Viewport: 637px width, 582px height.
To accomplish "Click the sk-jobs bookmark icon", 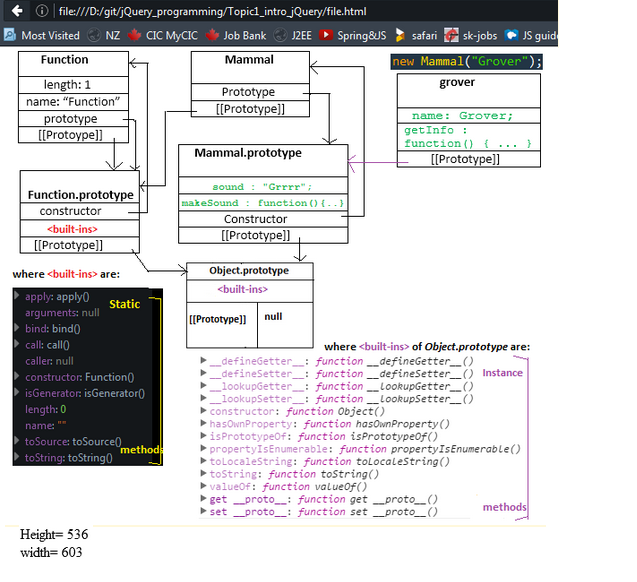I will 451,35.
